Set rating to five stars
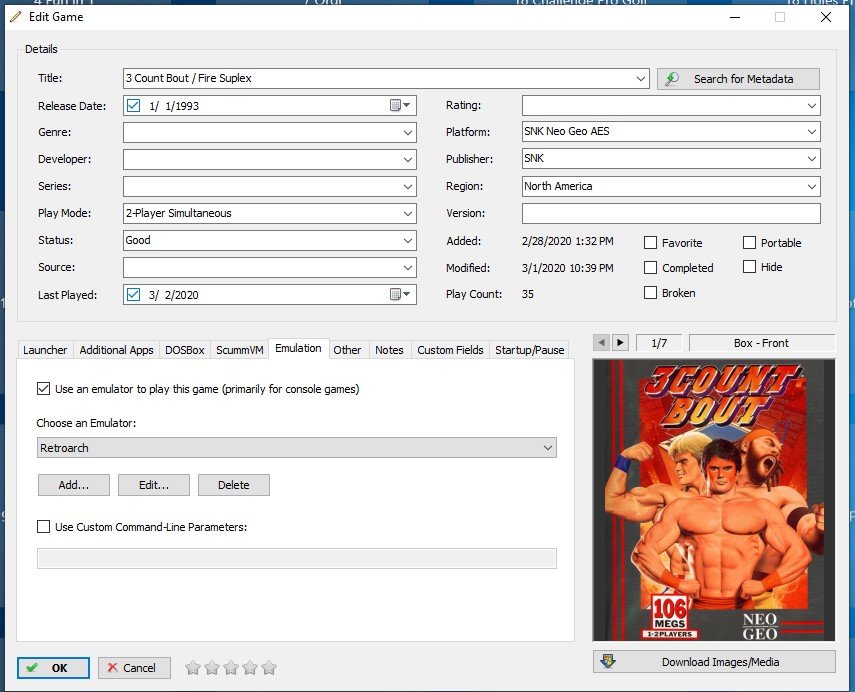855x692 pixels. pyautogui.click(x=269, y=667)
